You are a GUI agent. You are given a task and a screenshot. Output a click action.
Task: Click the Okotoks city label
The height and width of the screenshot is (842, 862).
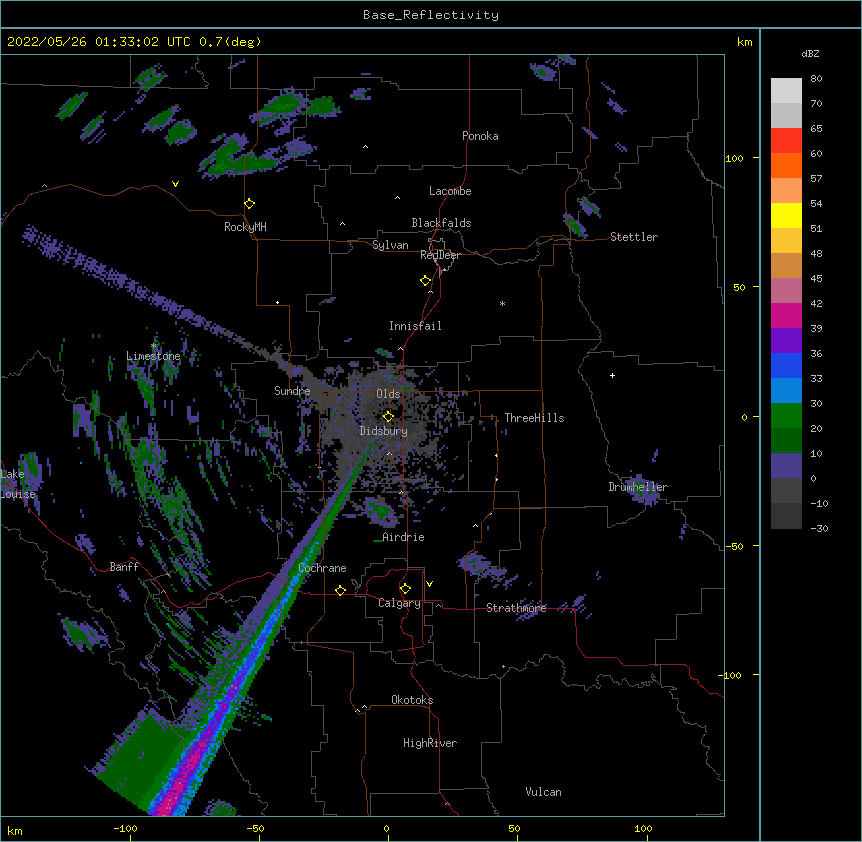pos(412,700)
